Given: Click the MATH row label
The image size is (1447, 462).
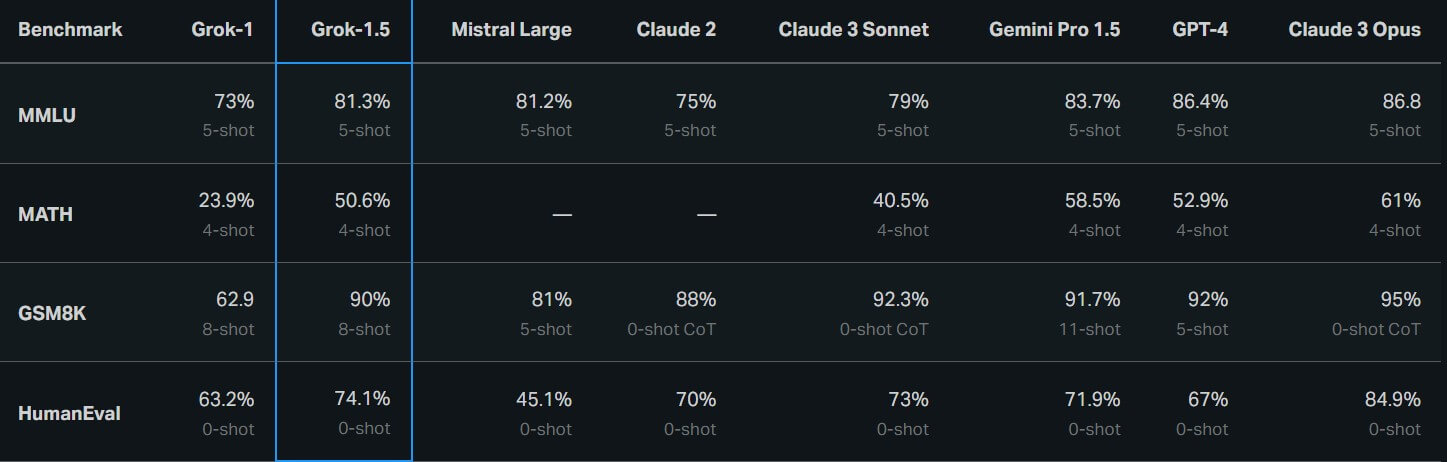Looking at the screenshot, I should (x=45, y=214).
